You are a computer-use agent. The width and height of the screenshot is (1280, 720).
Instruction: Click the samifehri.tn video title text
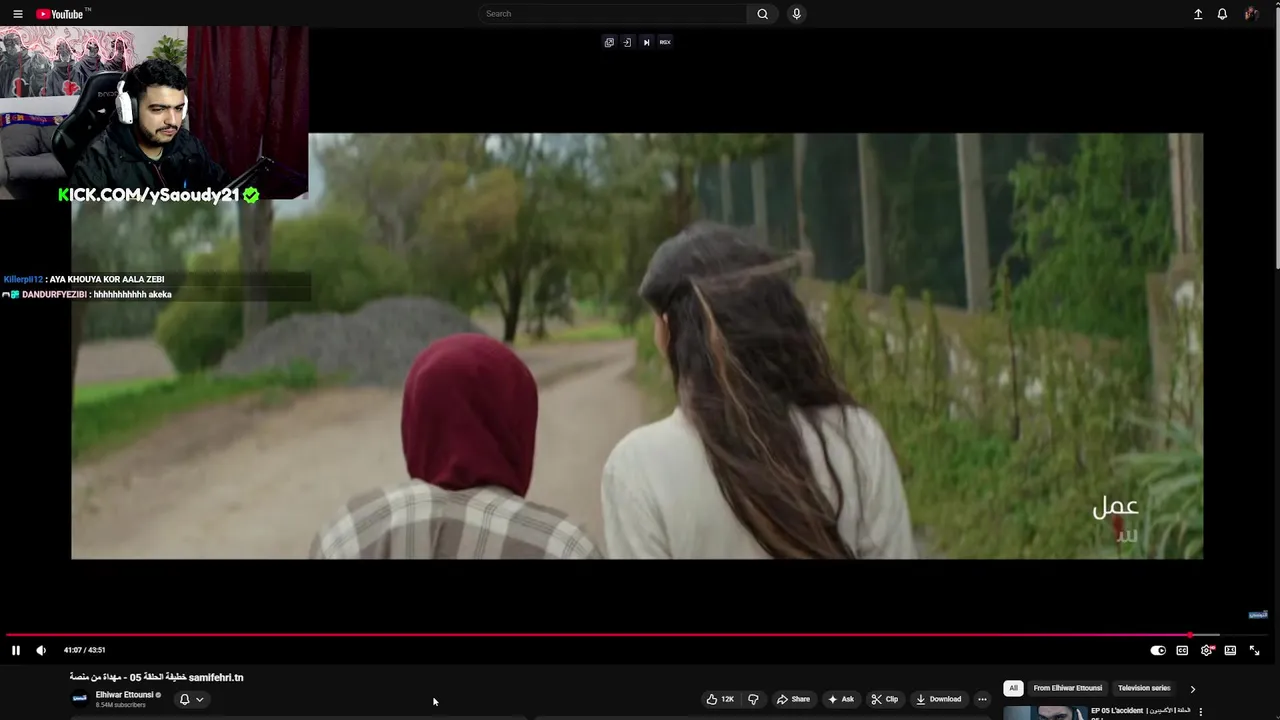coord(157,677)
